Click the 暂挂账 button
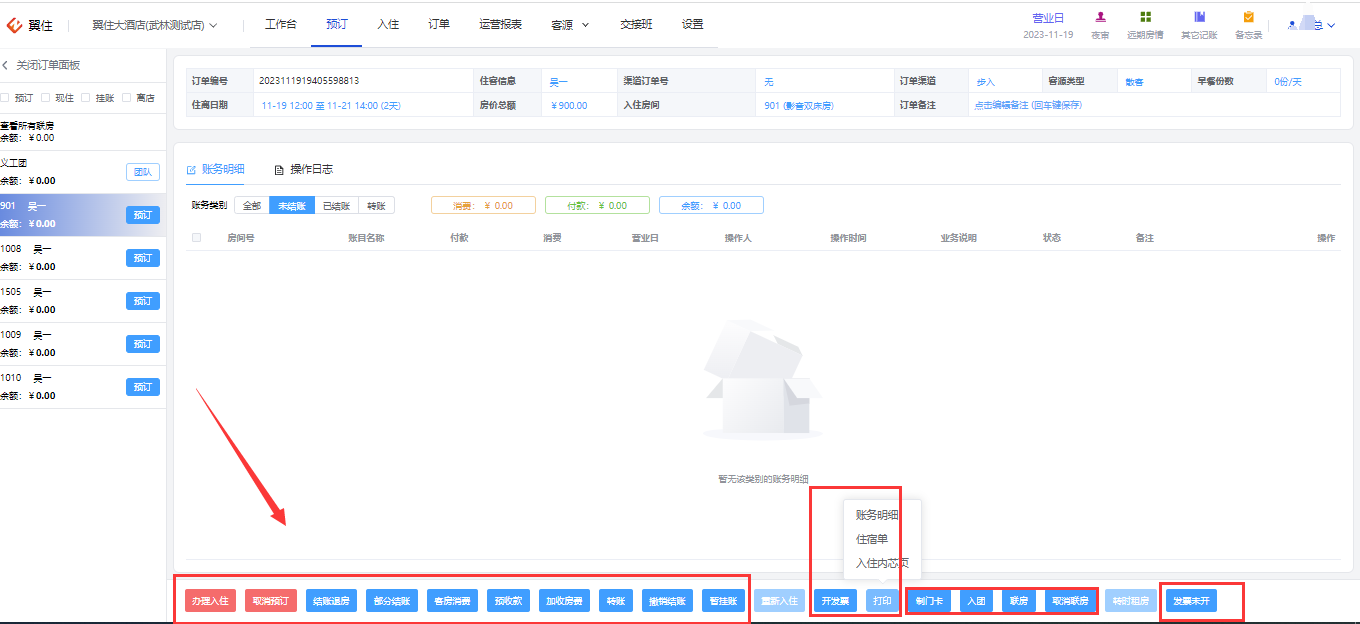 724,601
